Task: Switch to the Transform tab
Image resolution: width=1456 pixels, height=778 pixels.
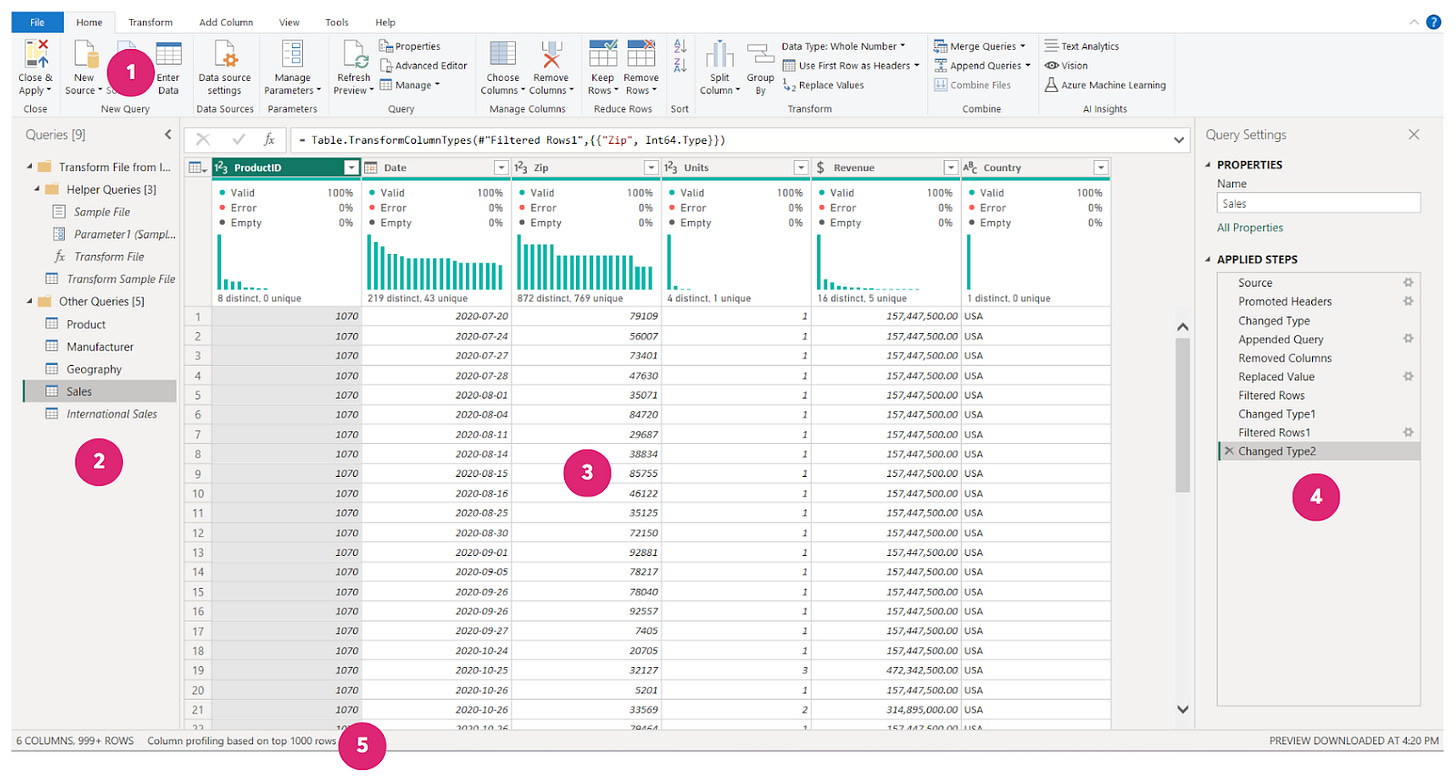Action: point(150,22)
